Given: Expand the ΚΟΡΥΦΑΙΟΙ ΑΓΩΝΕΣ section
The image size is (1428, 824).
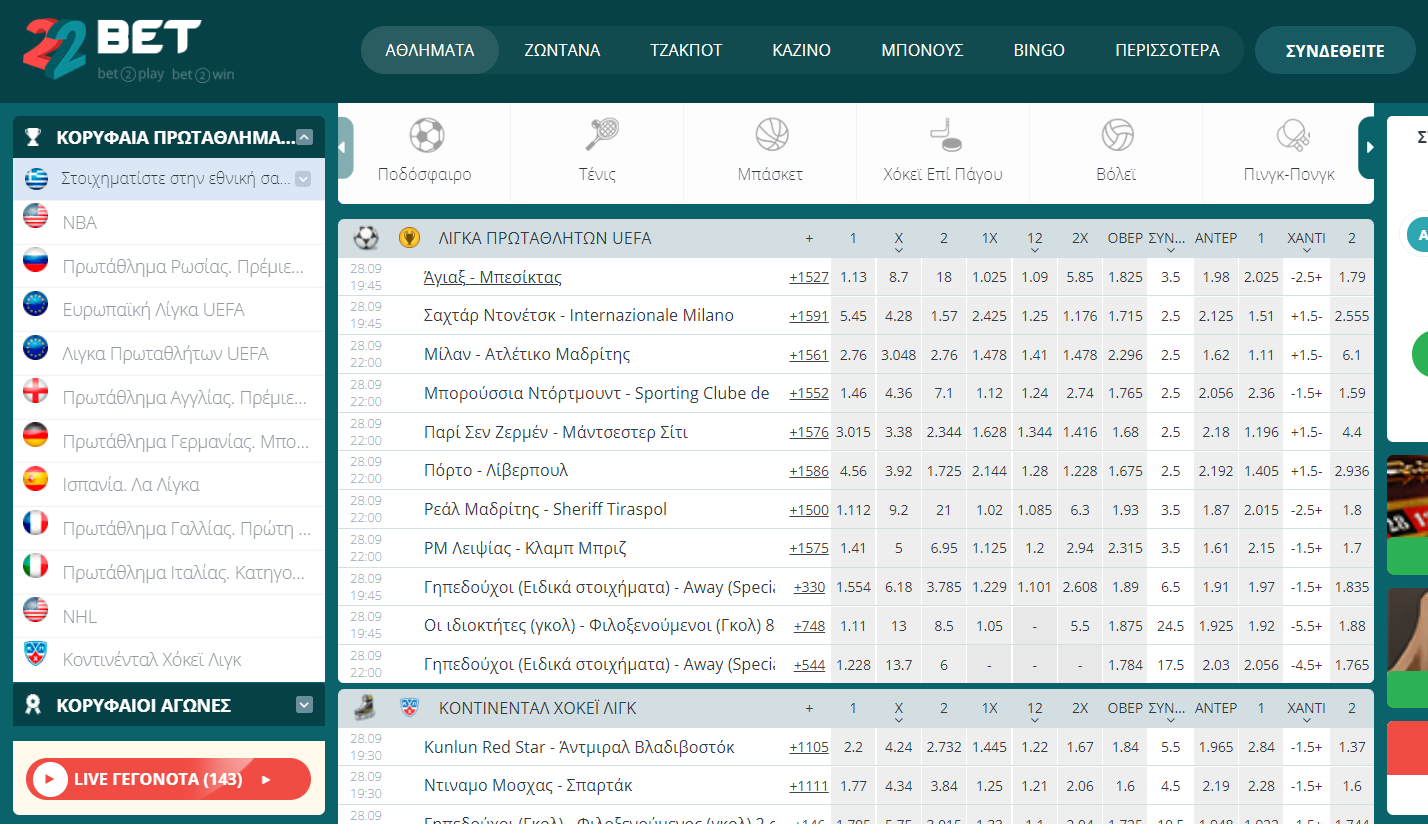Looking at the screenshot, I should (x=305, y=705).
